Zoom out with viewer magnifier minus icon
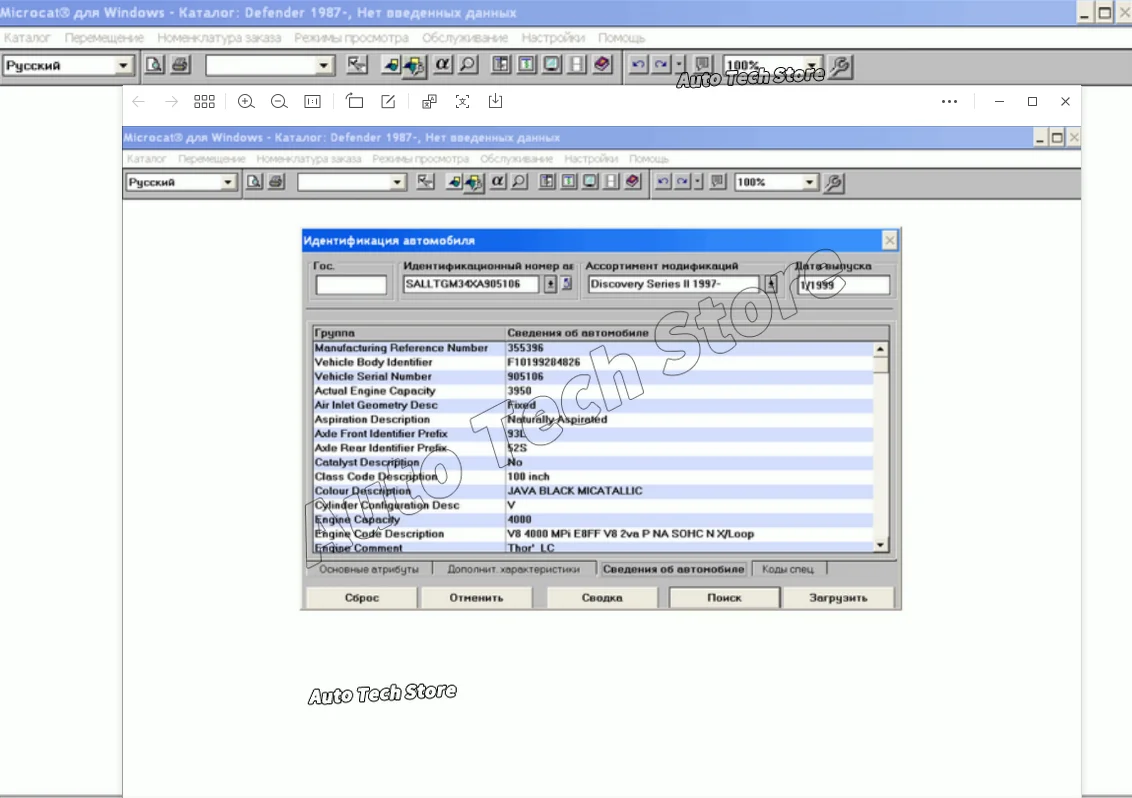The height and width of the screenshot is (798, 1132). tap(279, 102)
